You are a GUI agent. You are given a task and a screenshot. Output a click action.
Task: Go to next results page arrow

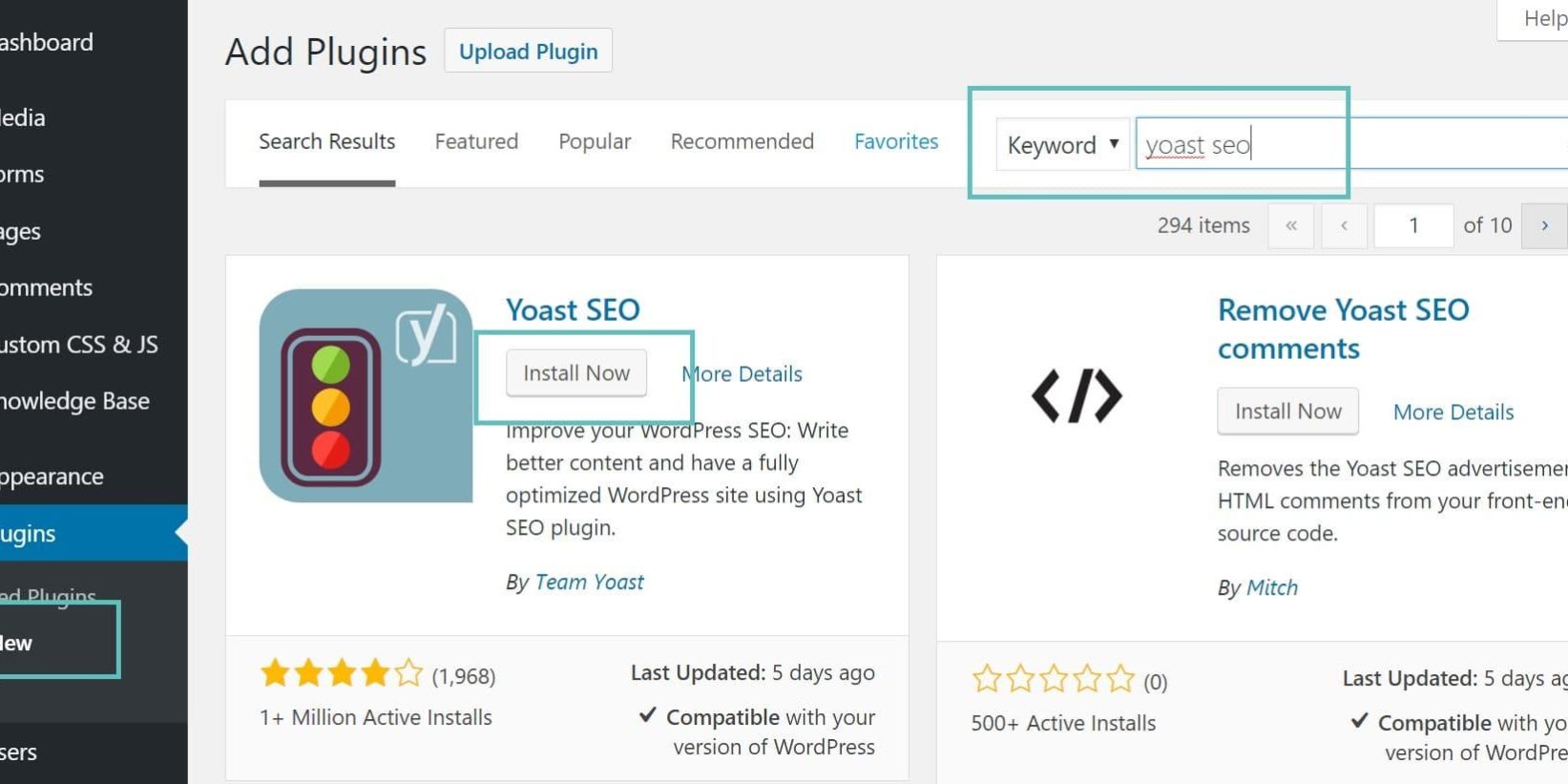point(1544,226)
